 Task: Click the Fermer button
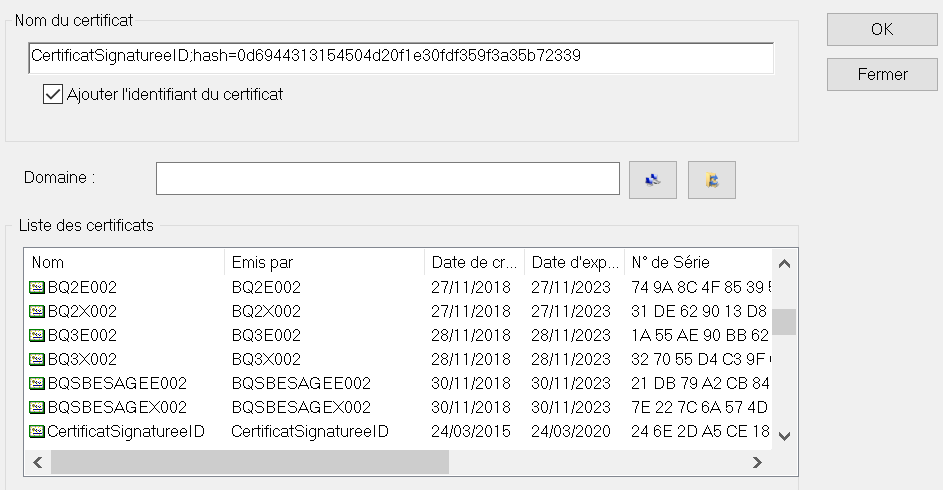pos(882,74)
